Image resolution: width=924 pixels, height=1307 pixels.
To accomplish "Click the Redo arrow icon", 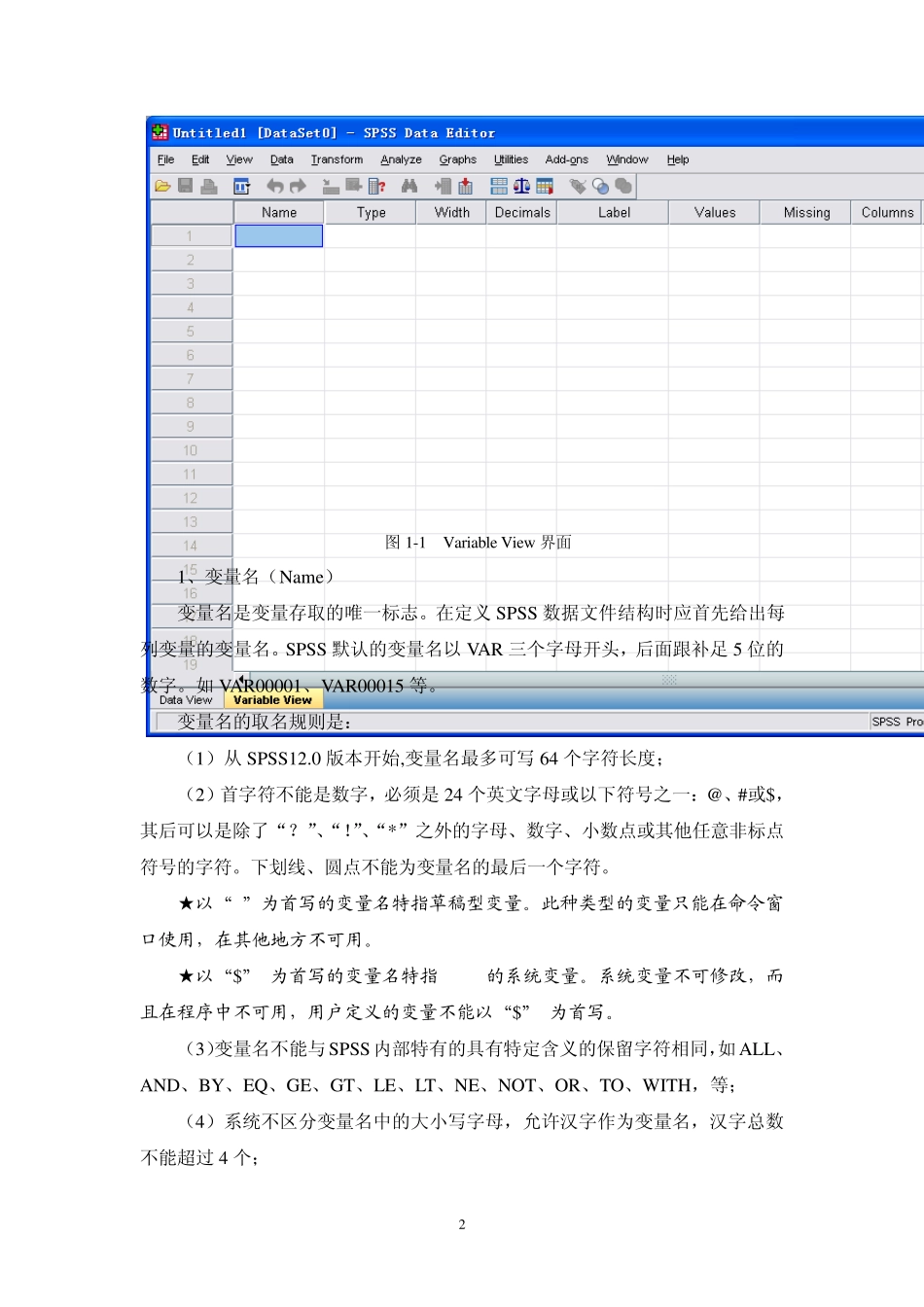I will click(x=298, y=187).
